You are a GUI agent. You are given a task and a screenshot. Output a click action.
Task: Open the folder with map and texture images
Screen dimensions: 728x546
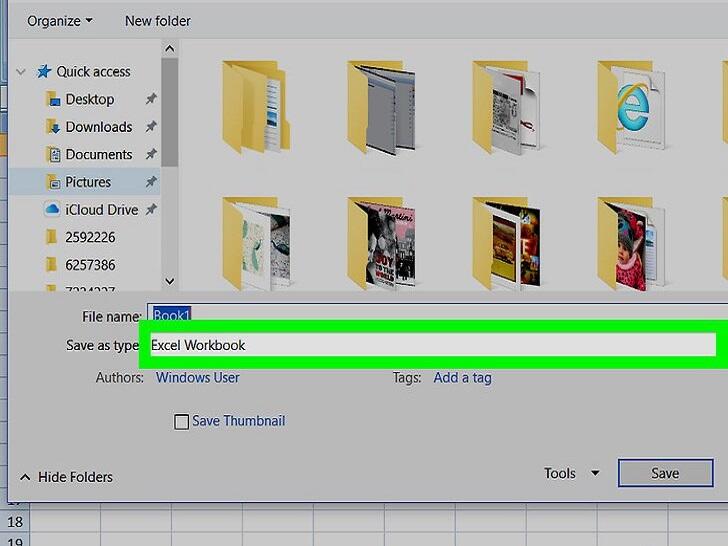[255, 244]
